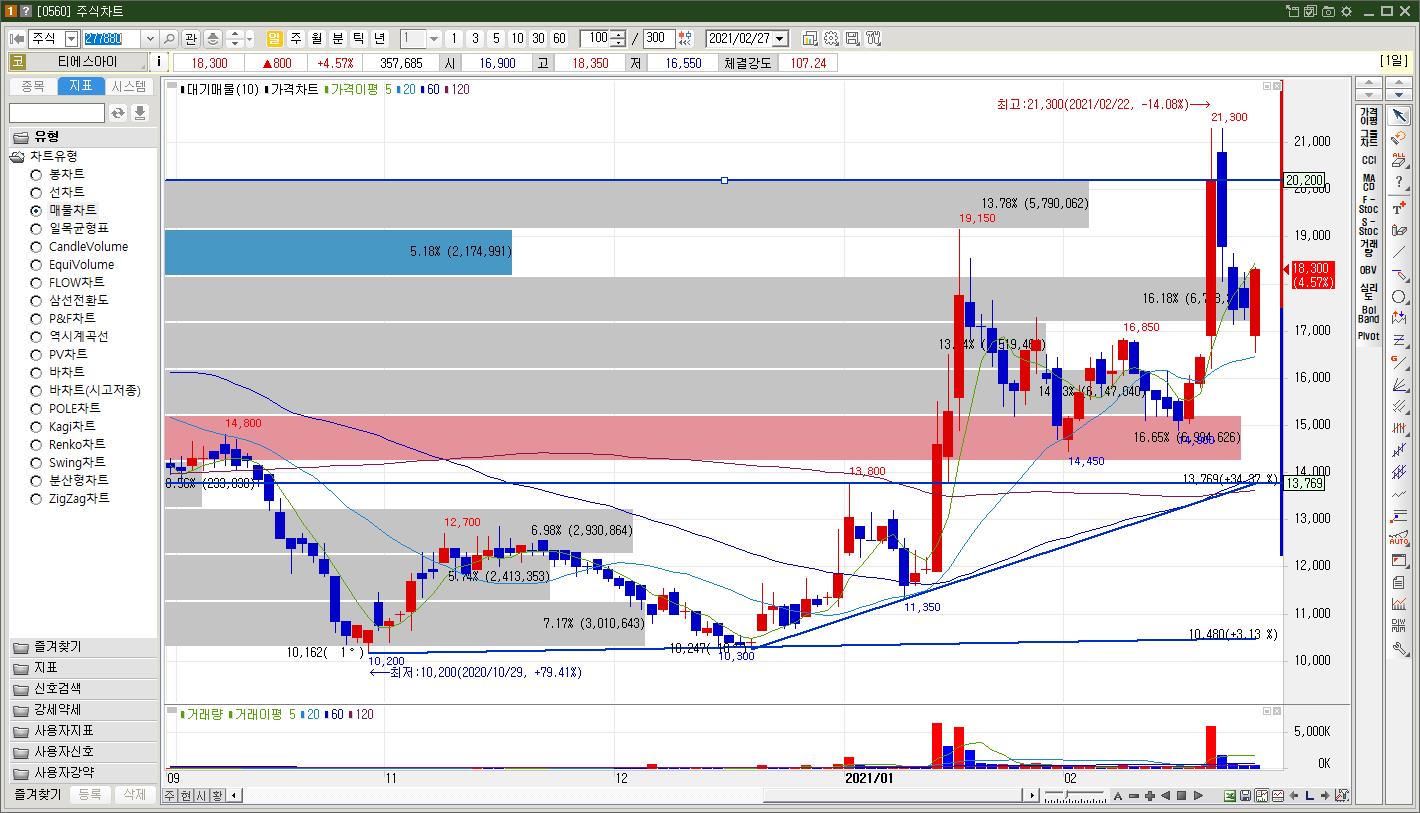Open the OBV indicator shortcut
This screenshot has width=1420, height=813.
click(x=1368, y=270)
